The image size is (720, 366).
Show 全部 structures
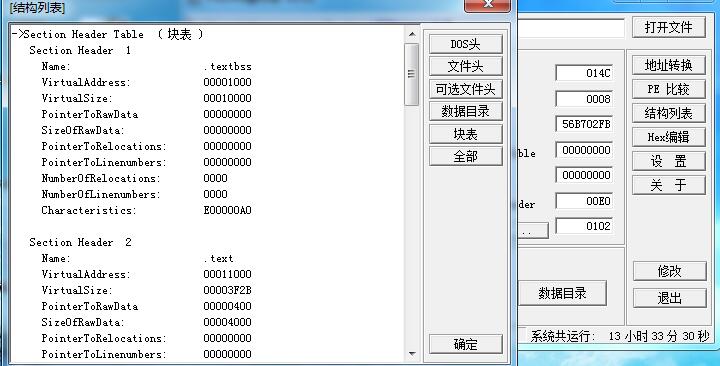pos(466,157)
